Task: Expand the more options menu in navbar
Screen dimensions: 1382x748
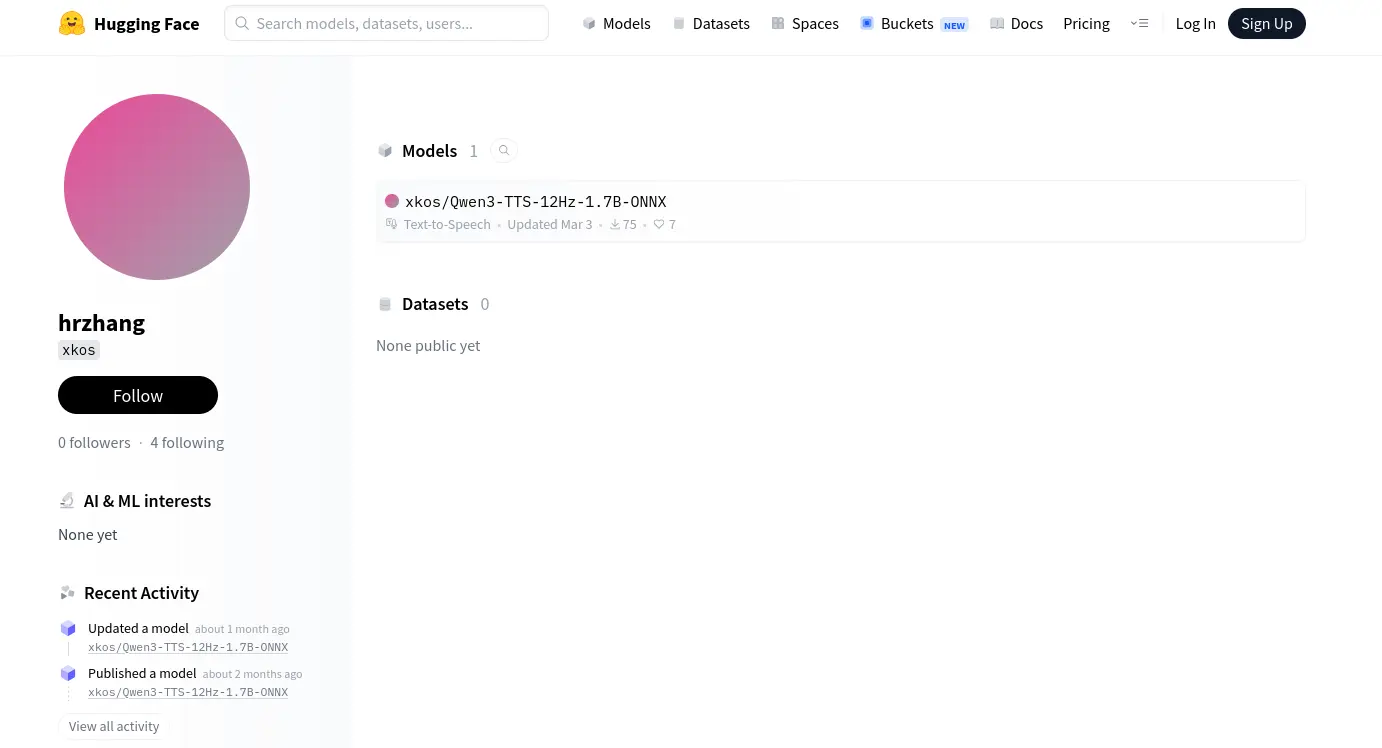Action: (1139, 23)
